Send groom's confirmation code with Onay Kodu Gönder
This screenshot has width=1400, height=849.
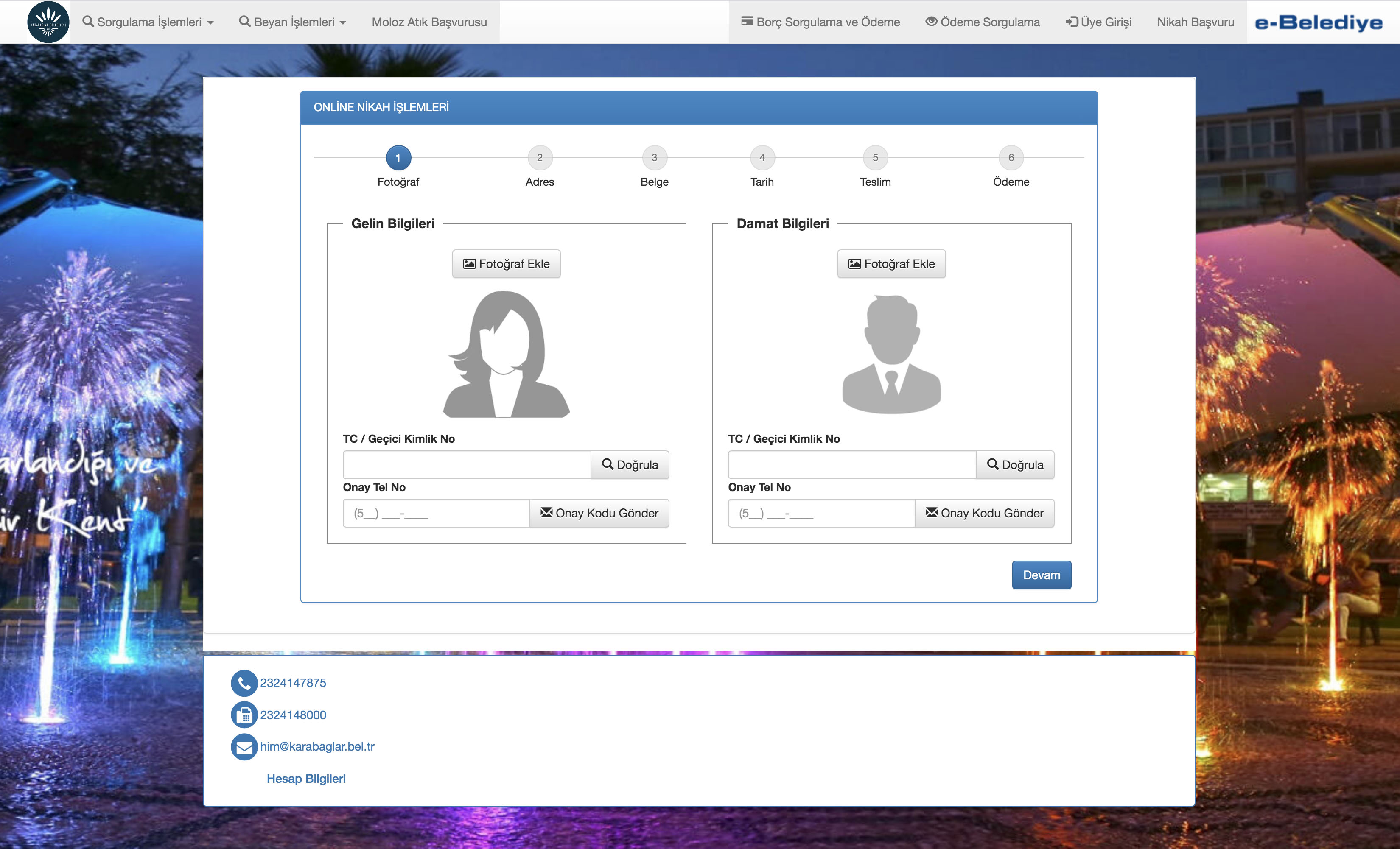click(x=984, y=514)
